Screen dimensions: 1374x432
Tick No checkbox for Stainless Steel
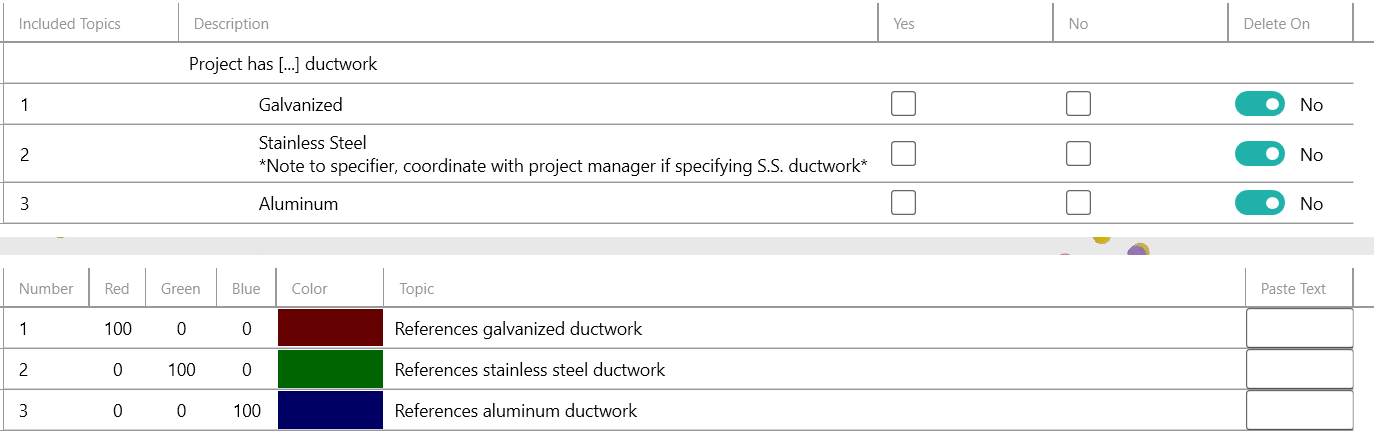(1078, 154)
